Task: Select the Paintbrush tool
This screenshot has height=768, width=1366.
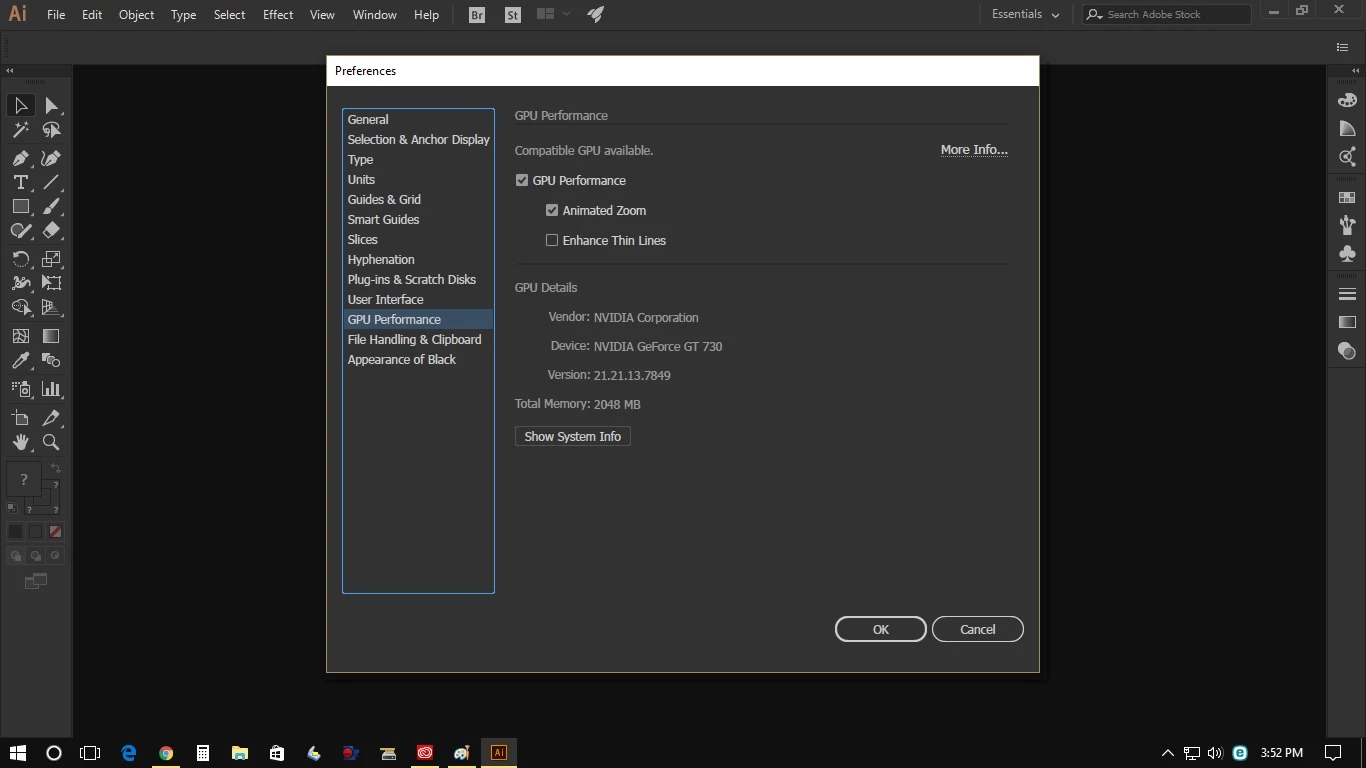Action: click(x=51, y=206)
